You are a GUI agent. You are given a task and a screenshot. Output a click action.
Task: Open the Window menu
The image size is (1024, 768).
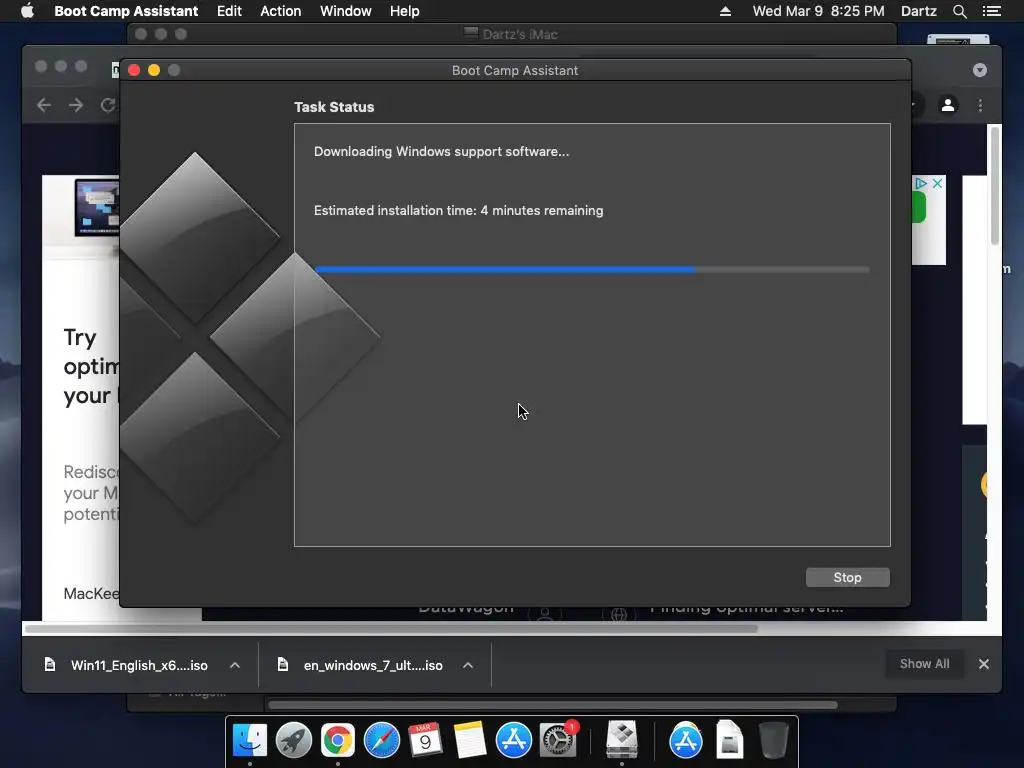point(345,11)
